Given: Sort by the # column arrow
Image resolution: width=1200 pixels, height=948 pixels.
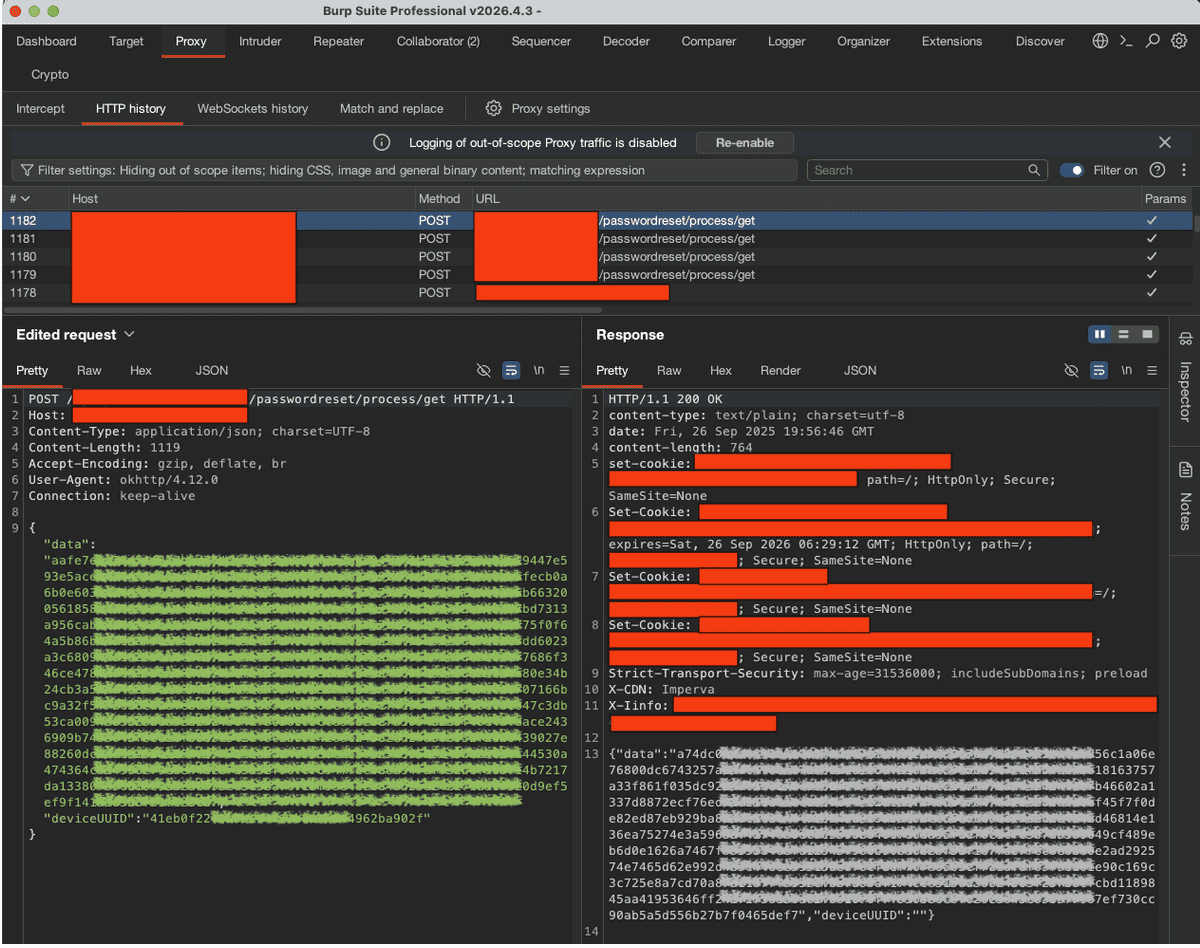Looking at the screenshot, I should tap(25, 199).
